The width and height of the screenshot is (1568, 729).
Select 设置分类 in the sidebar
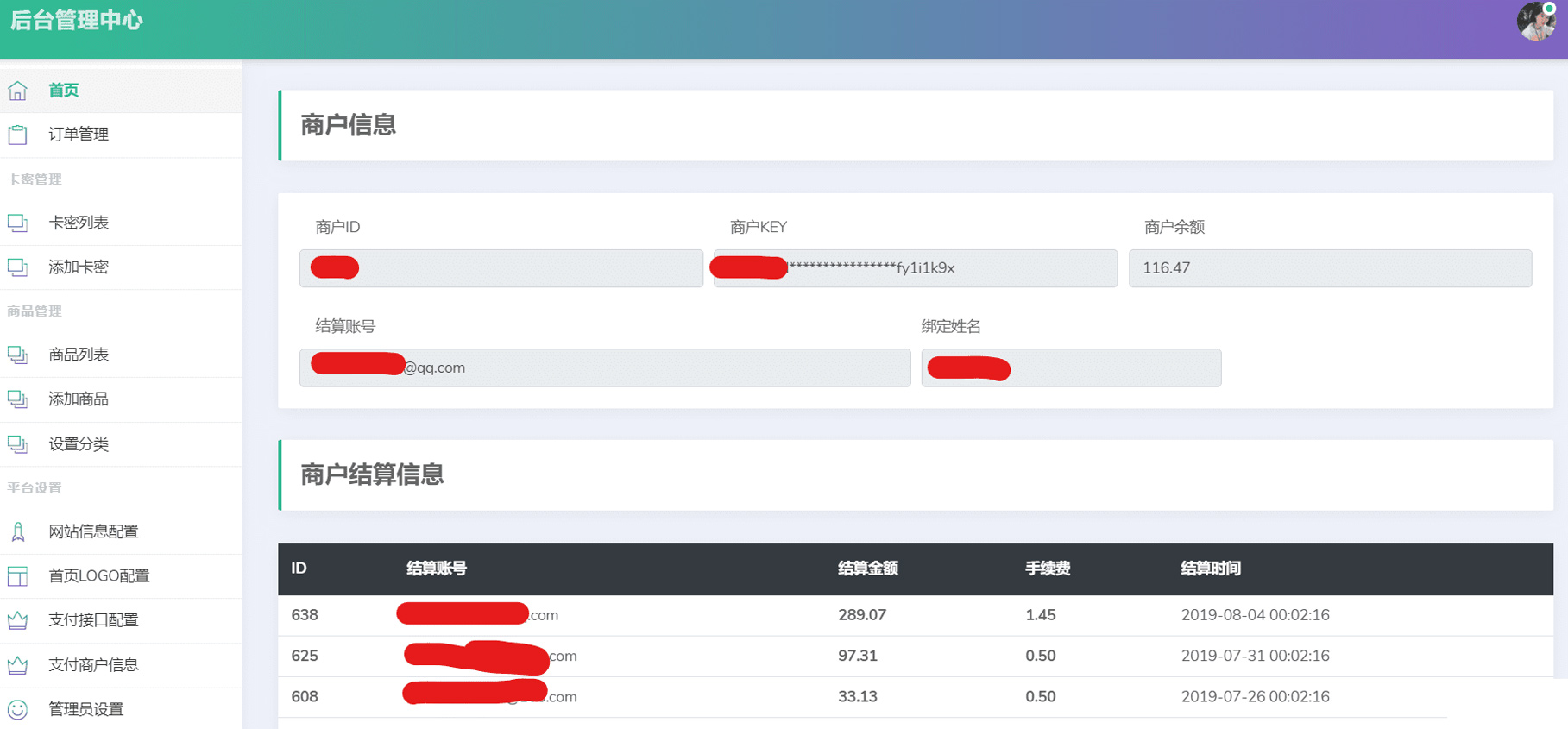[x=79, y=444]
